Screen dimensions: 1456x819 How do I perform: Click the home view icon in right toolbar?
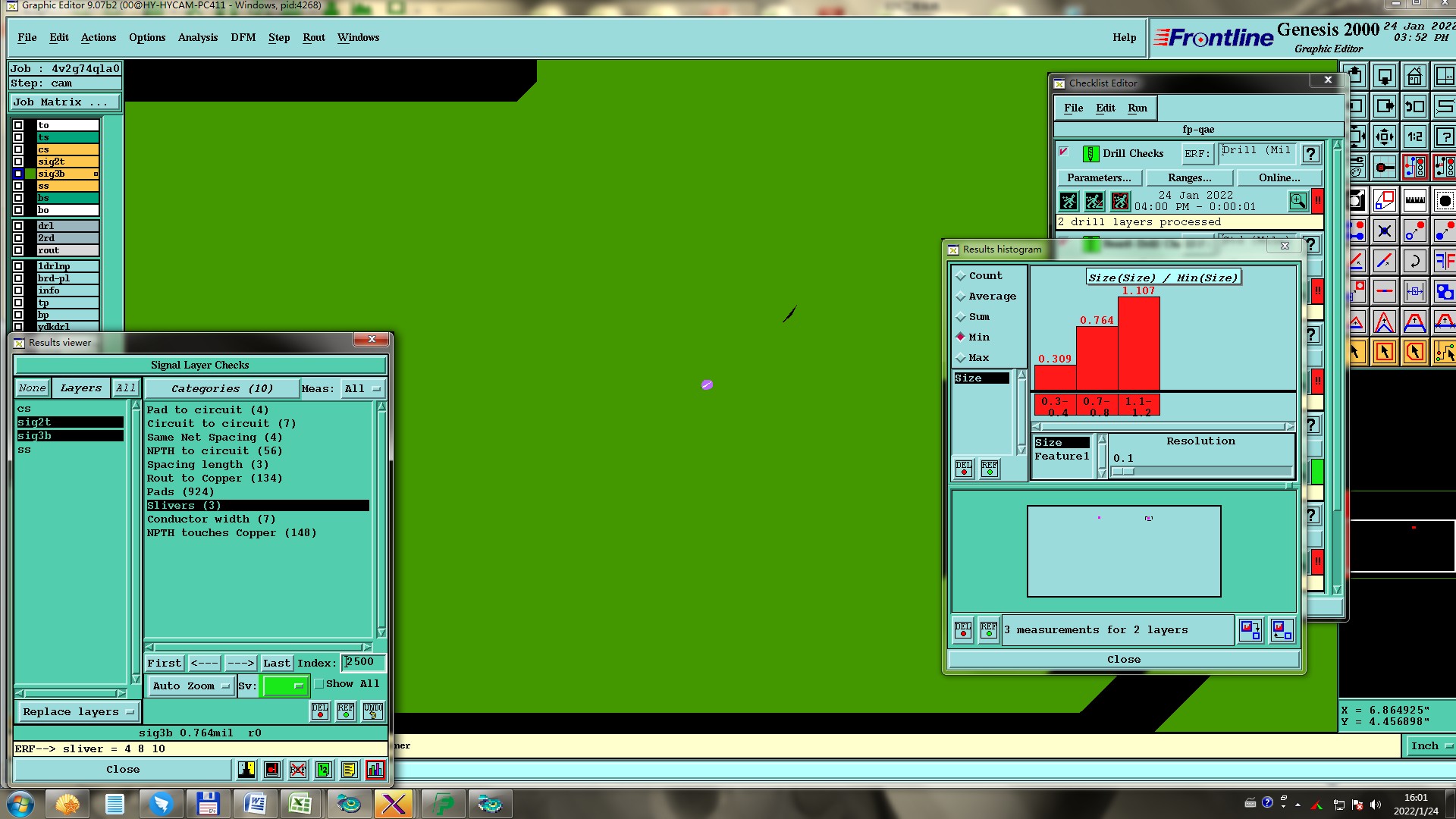point(1414,77)
